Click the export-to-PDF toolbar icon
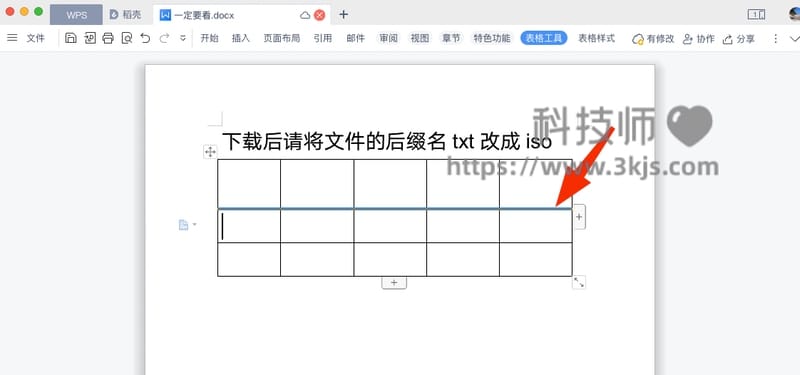 click(x=90, y=38)
